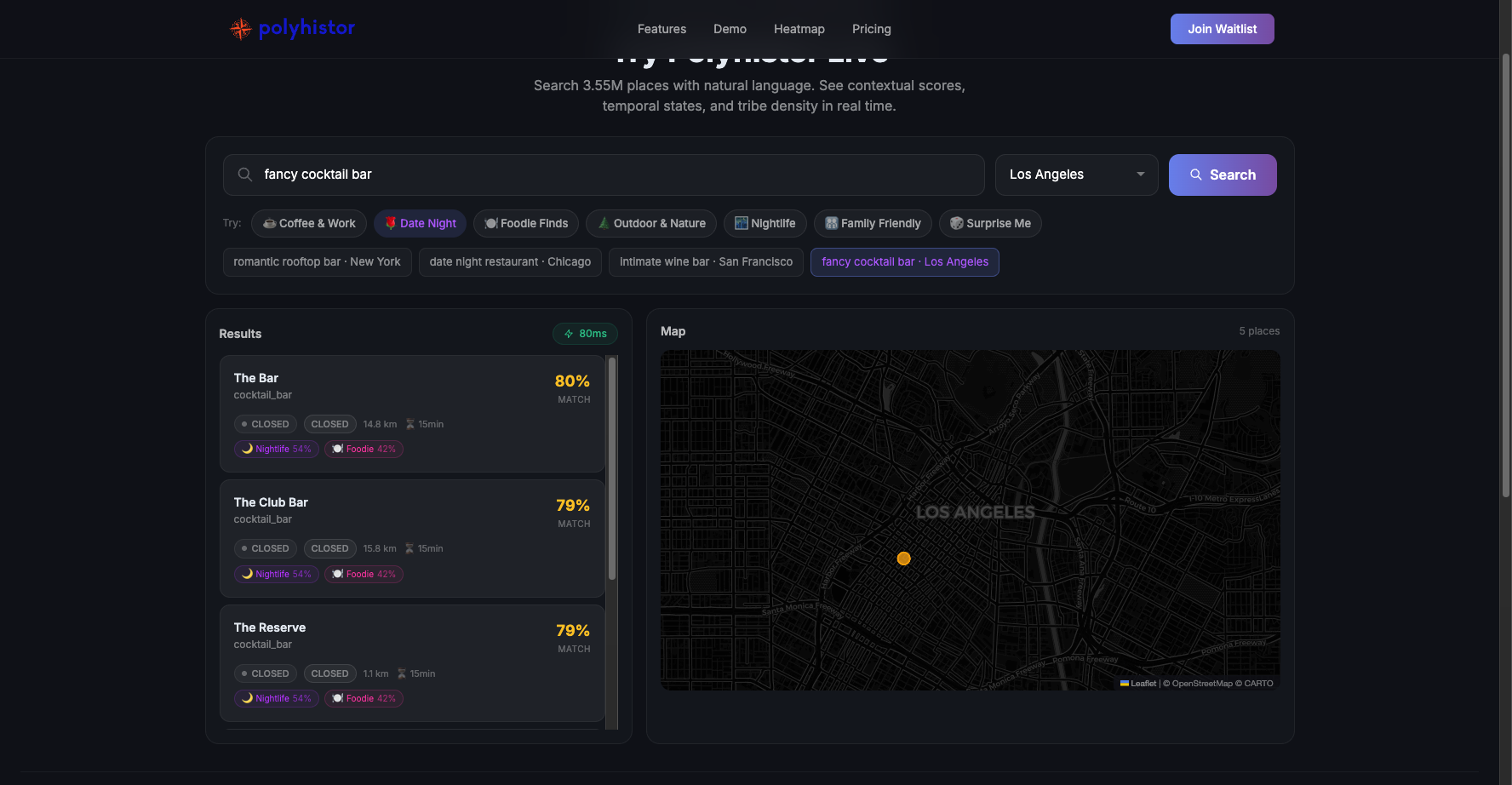1512x785 pixels.
Task: Click the '1.1 km' distance on The Reserve
Action: coord(375,673)
